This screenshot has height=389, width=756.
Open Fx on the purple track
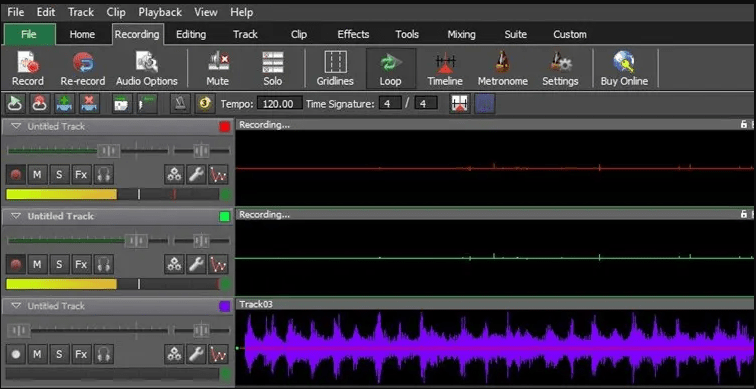click(x=81, y=354)
